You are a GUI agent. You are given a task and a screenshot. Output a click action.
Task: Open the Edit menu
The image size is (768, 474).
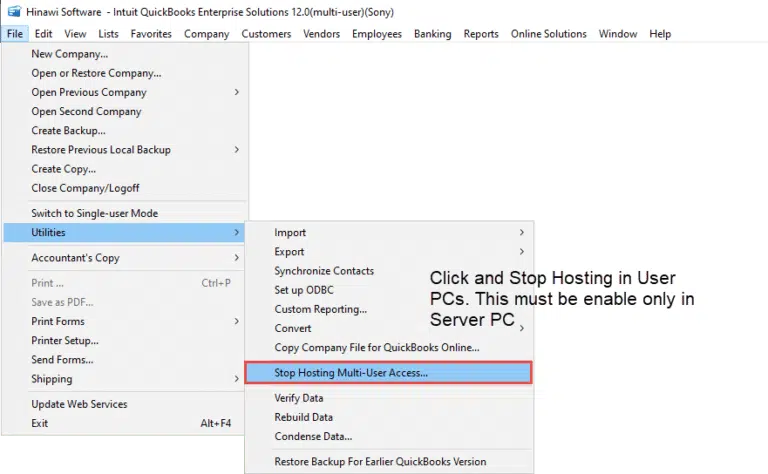(x=43, y=34)
